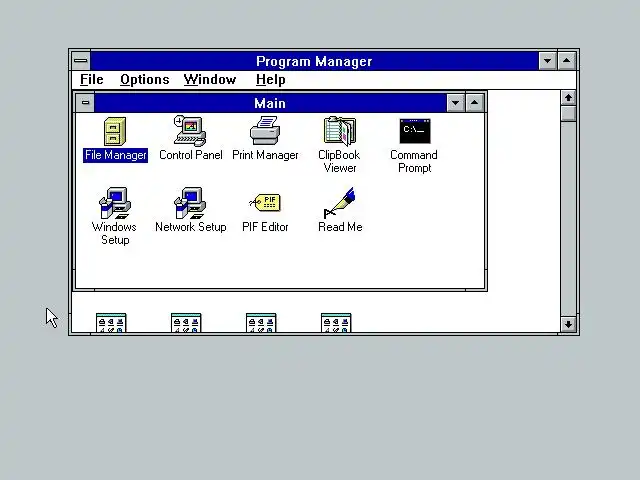
Task: Open the File menu
Action: [x=91, y=80]
